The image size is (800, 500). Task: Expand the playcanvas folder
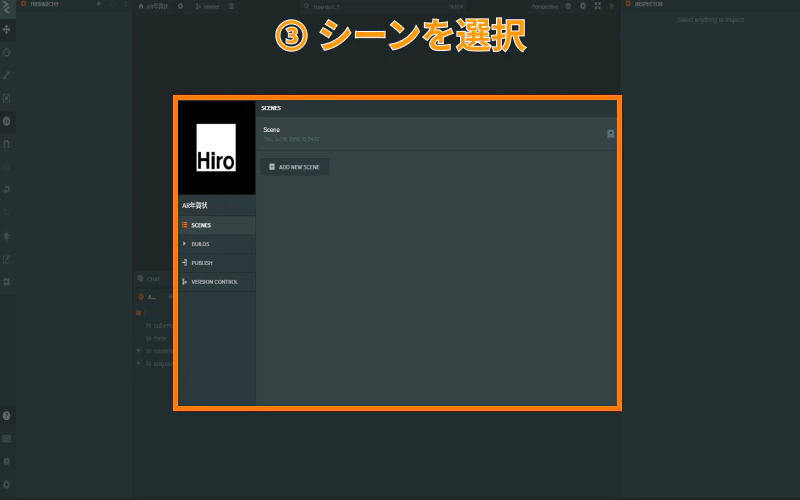point(138,364)
